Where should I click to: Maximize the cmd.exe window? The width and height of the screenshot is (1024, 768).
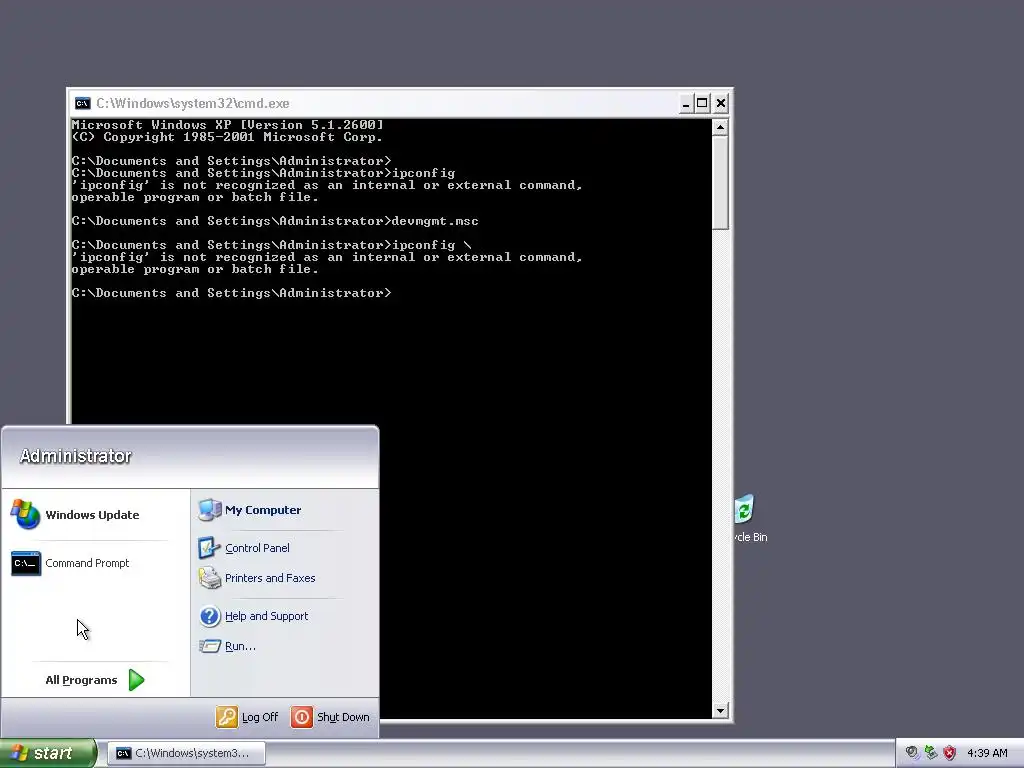702,103
